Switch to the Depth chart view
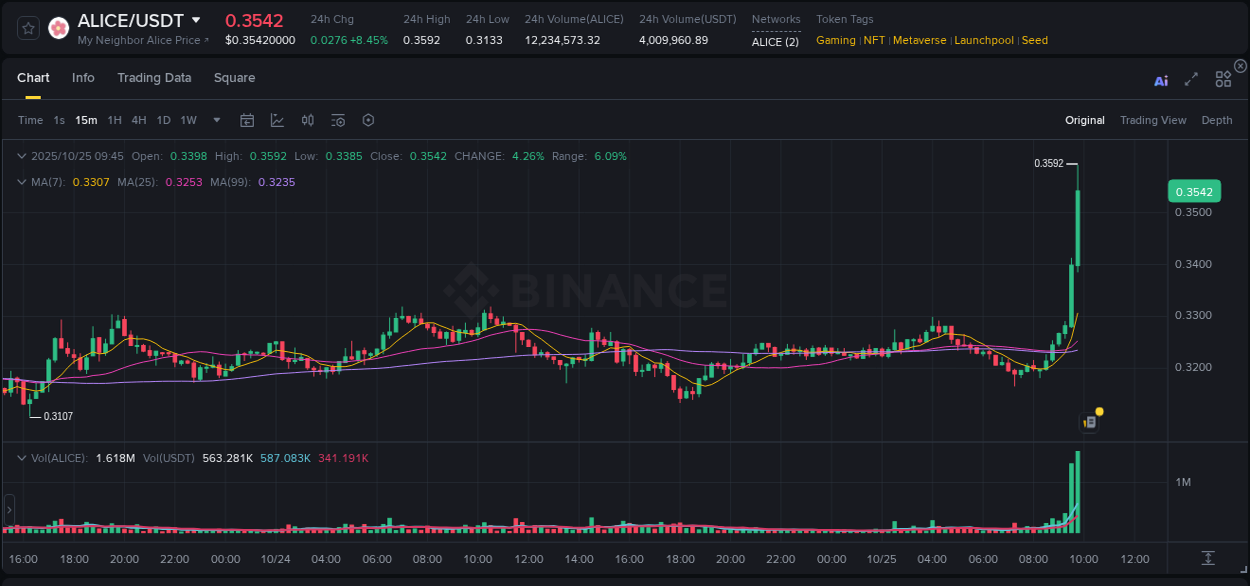The width and height of the screenshot is (1250, 586). [1216, 120]
